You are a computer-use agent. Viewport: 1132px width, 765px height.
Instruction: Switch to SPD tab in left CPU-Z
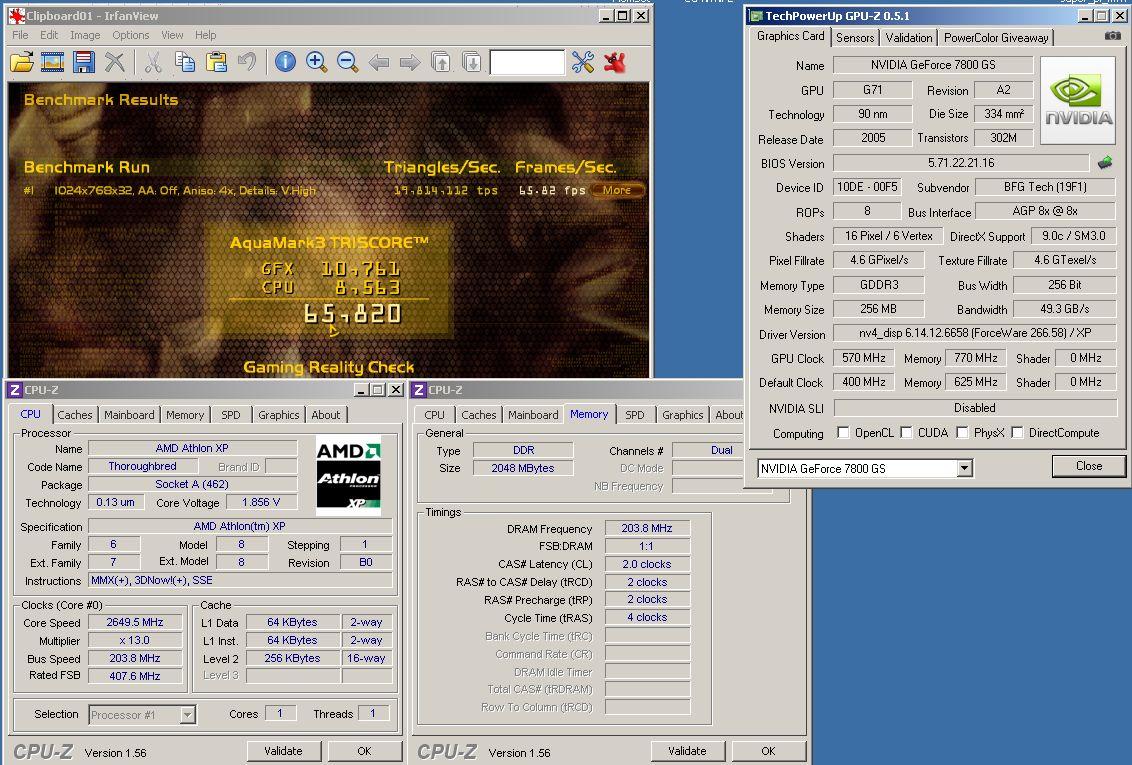coord(231,415)
